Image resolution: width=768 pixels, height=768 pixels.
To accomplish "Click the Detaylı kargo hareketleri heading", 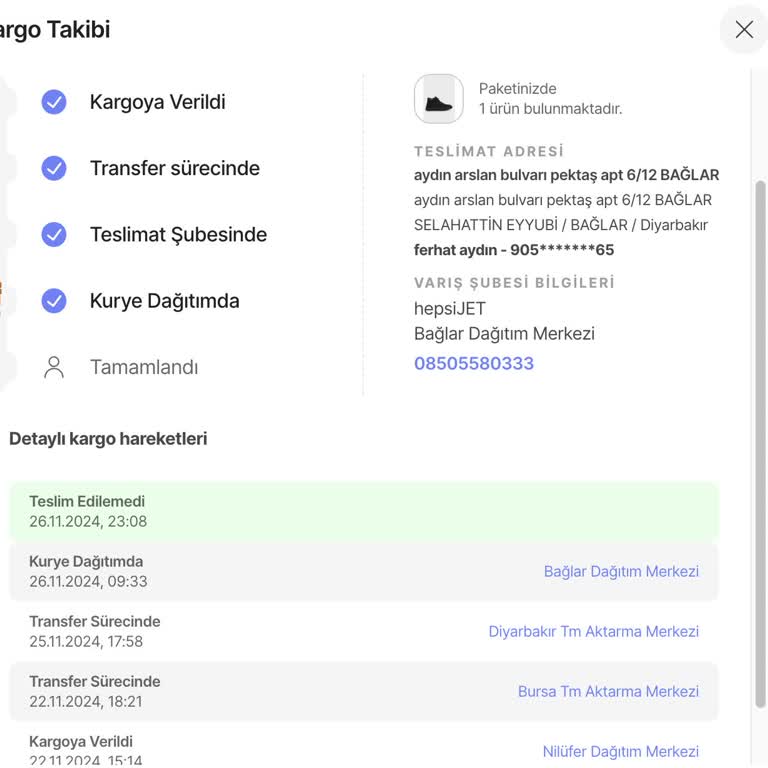I will click(x=108, y=439).
